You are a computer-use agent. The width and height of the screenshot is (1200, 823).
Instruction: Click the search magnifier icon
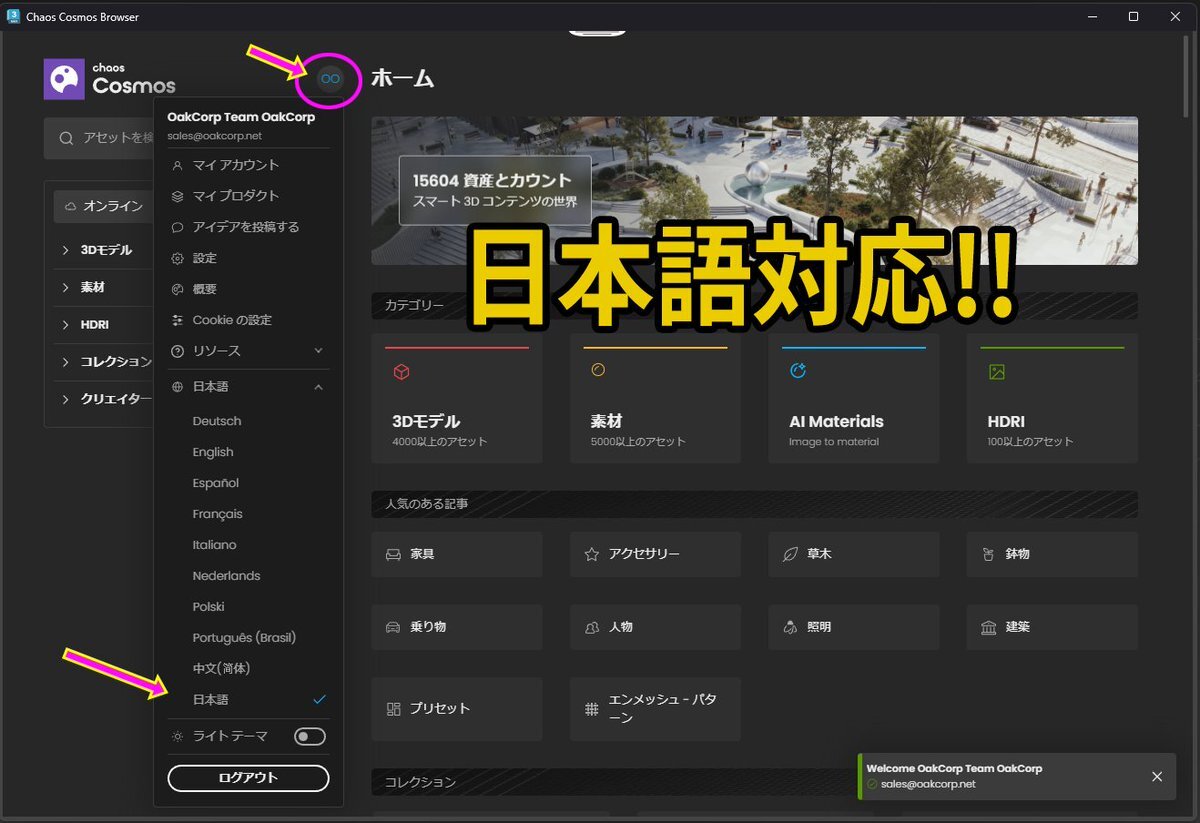click(x=66, y=138)
